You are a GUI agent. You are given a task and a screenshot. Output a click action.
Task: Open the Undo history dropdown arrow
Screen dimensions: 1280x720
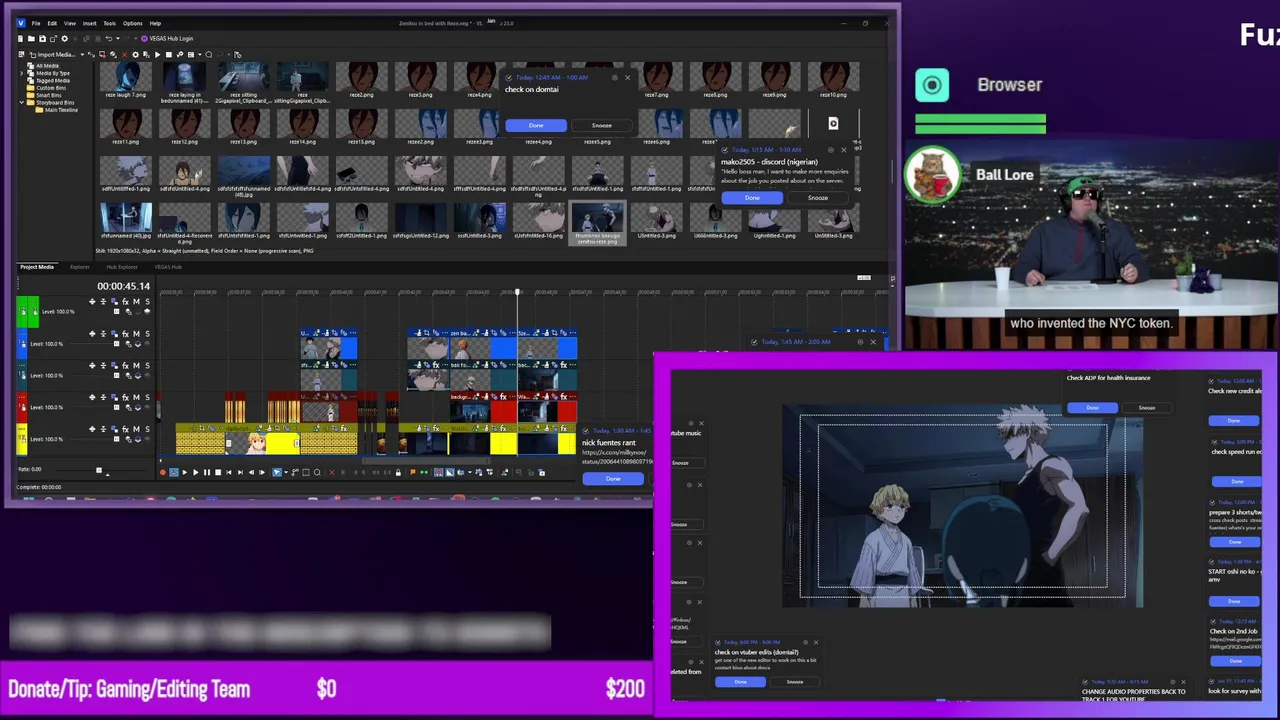tap(118, 39)
